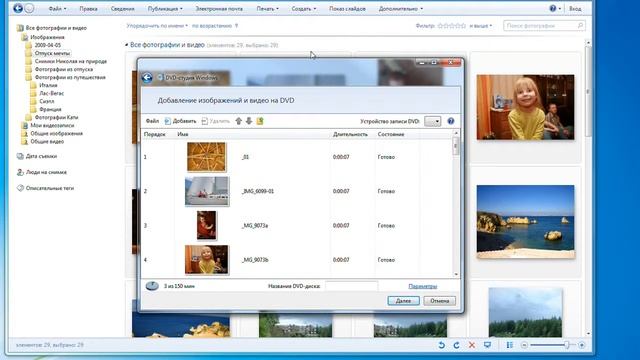Toggle по возрастанию sort order
Viewport: 640px width, 360px height.
coord(212,26)
